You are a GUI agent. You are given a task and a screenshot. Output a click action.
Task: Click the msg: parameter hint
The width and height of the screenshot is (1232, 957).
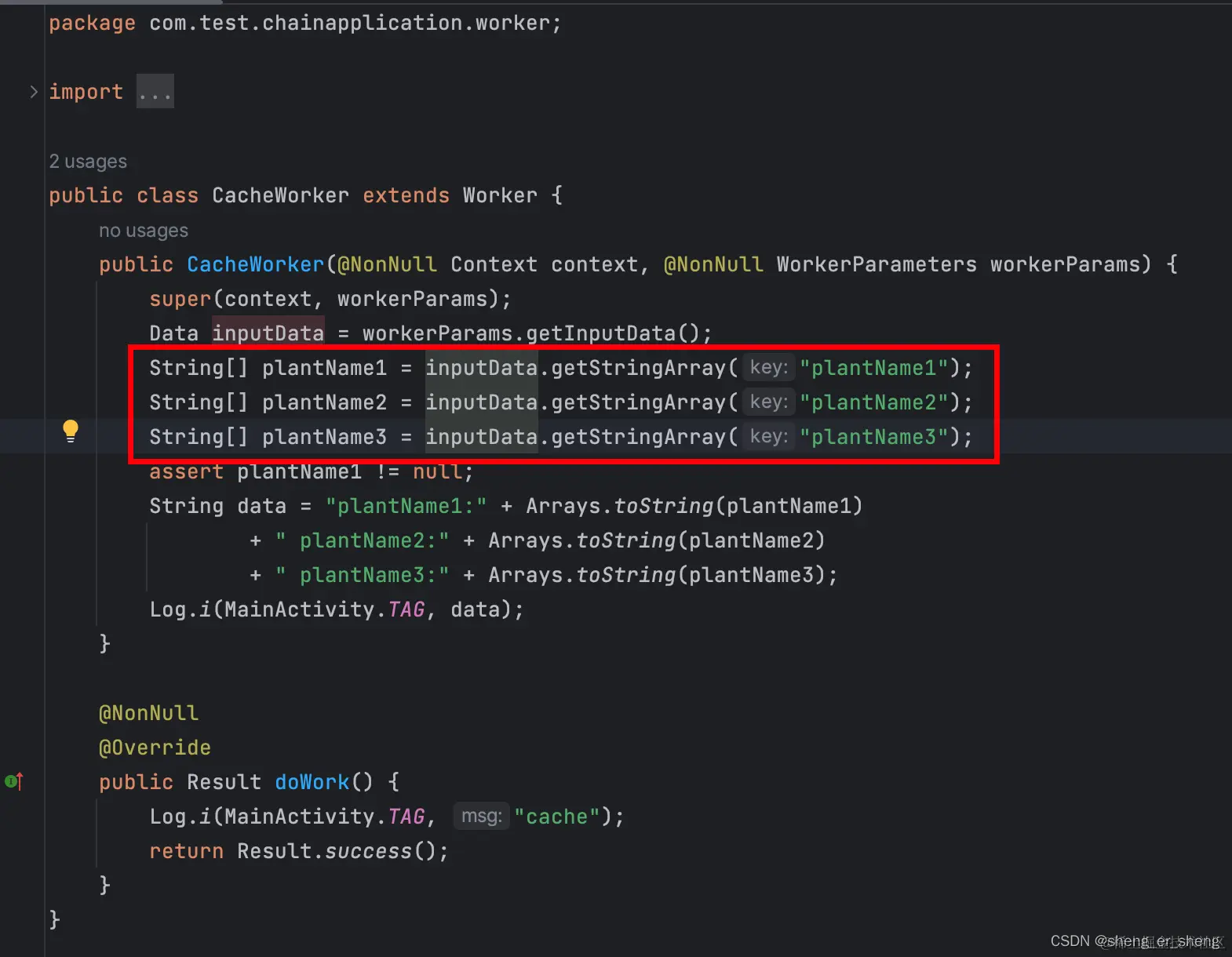pyautogui.click(x=481, y=817)
